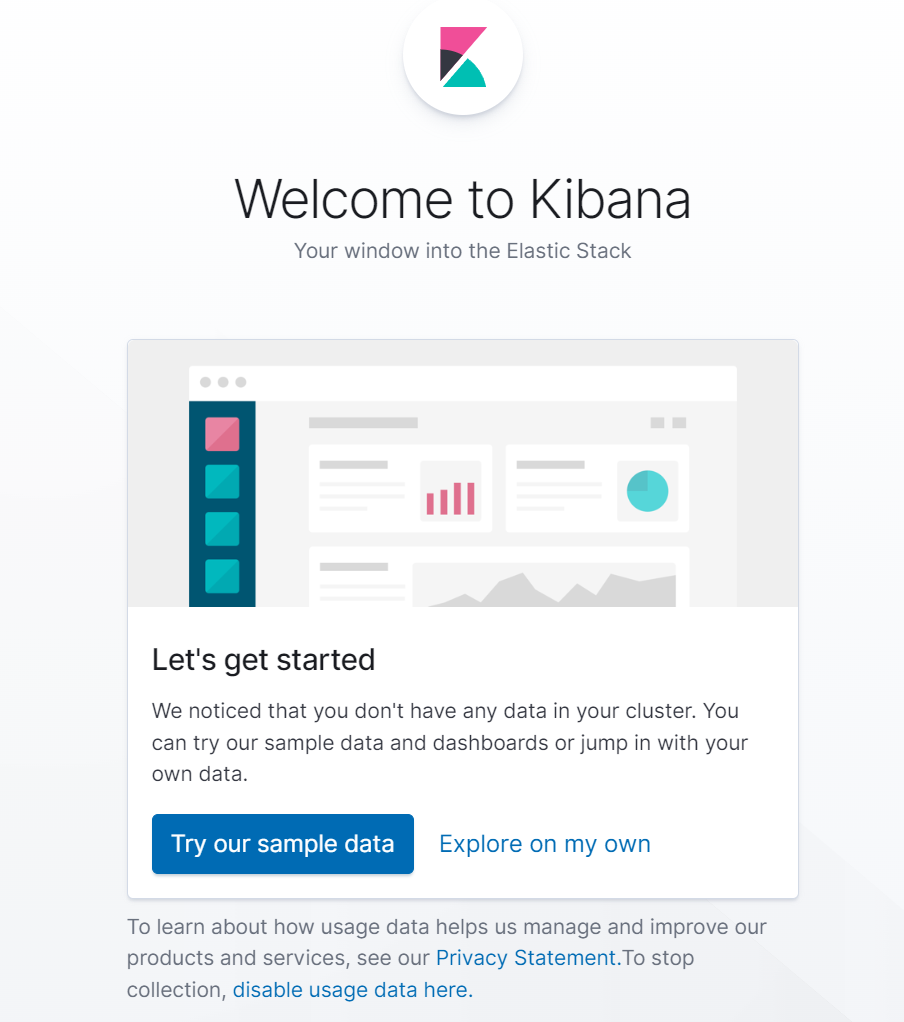Screen dimensions: 904x1022
Task: Click the Elastic Stack tagline text
Action: [462, 250]
